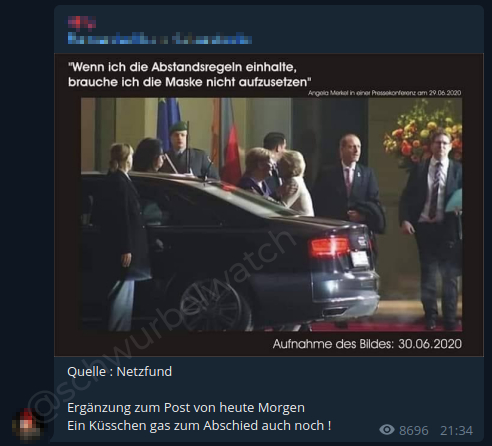Click the eye views icon beside 8696

pyautogui.click(x=387, y=430)
